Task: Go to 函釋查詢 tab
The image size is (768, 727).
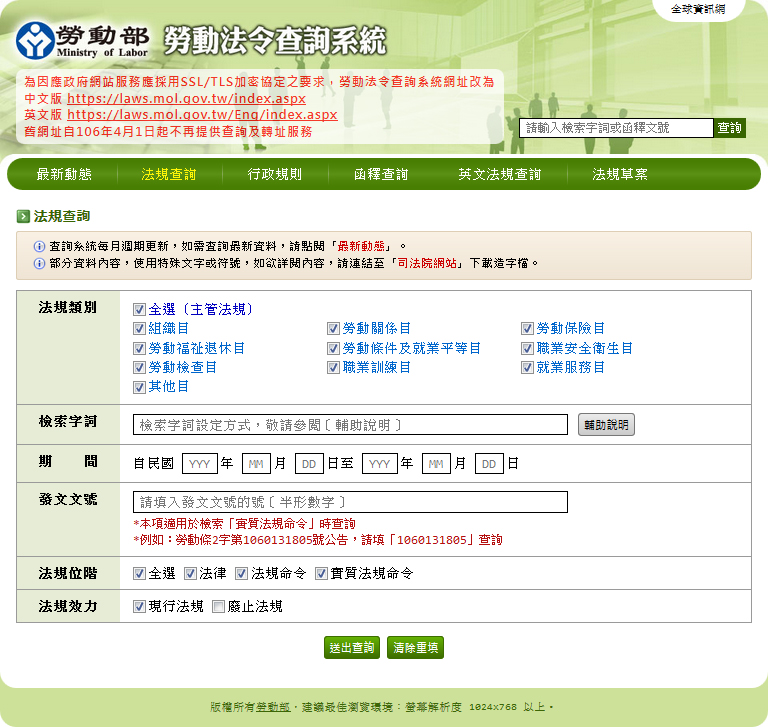Action: (381, 174)
